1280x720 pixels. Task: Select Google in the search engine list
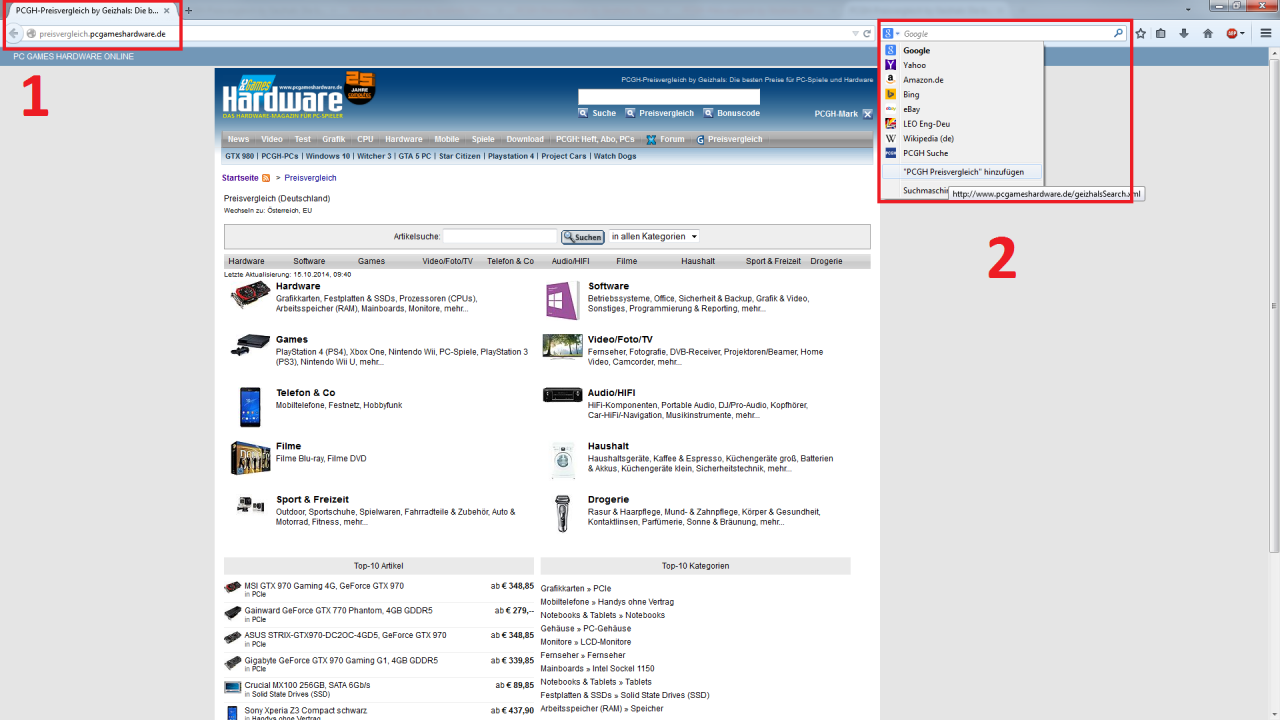pyautogui.click(x=962, y=50)
